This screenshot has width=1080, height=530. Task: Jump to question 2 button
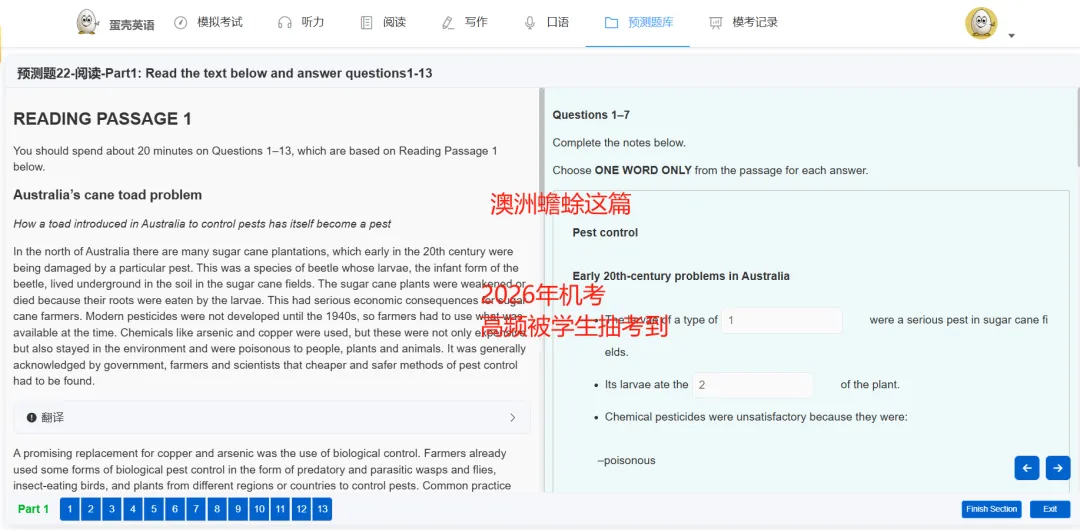[90, 509]
